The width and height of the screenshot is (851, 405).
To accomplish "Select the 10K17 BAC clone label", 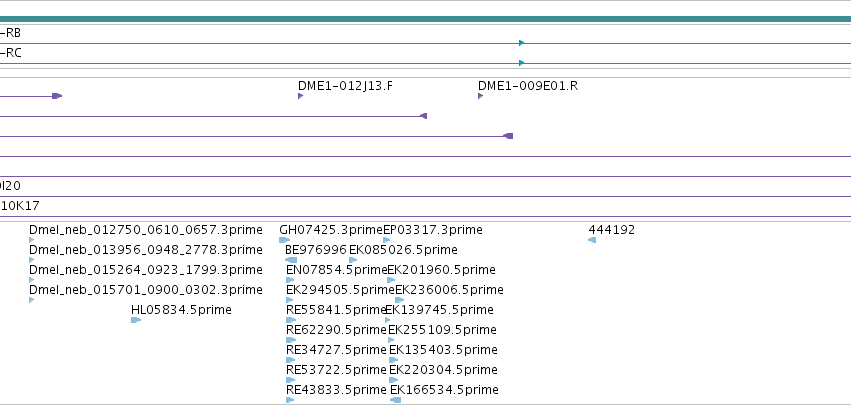I will click(20, 206).
